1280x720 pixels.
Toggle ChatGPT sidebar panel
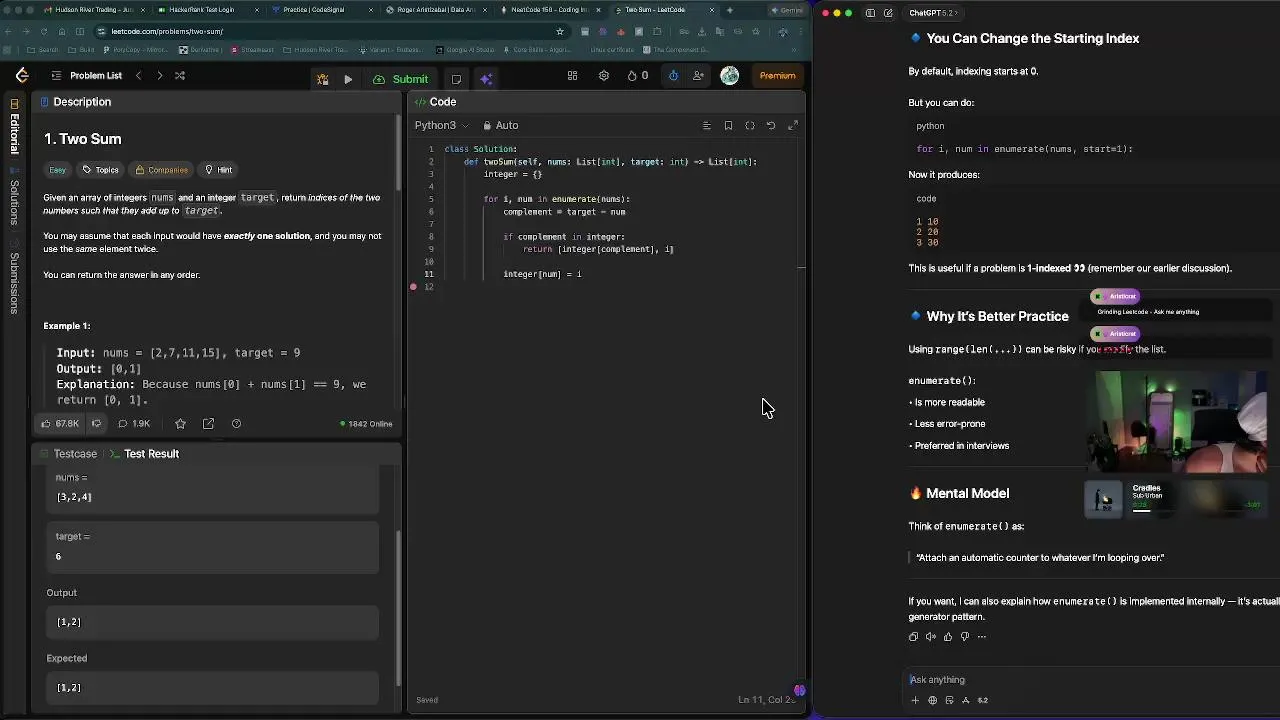point(870,13)
